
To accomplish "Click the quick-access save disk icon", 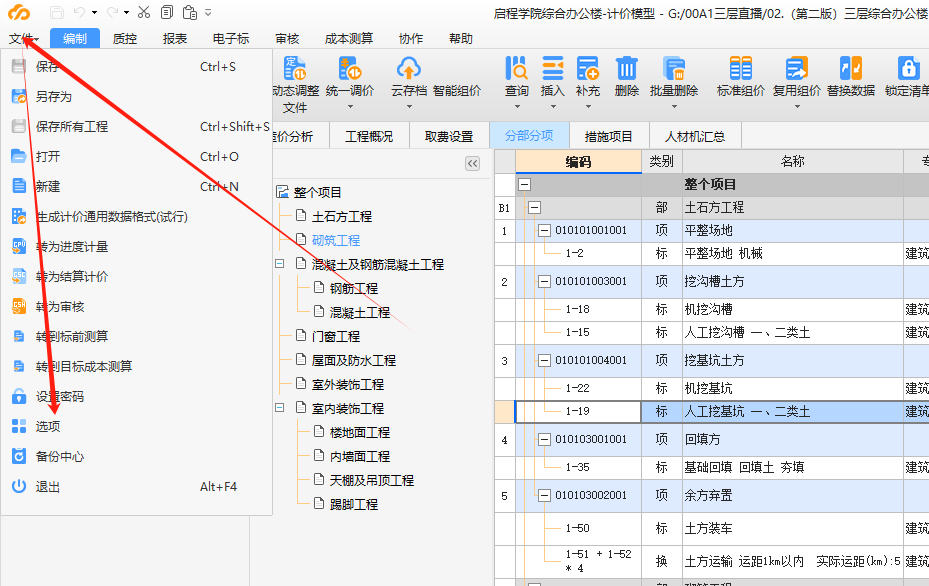I will (x=56, y=12).
